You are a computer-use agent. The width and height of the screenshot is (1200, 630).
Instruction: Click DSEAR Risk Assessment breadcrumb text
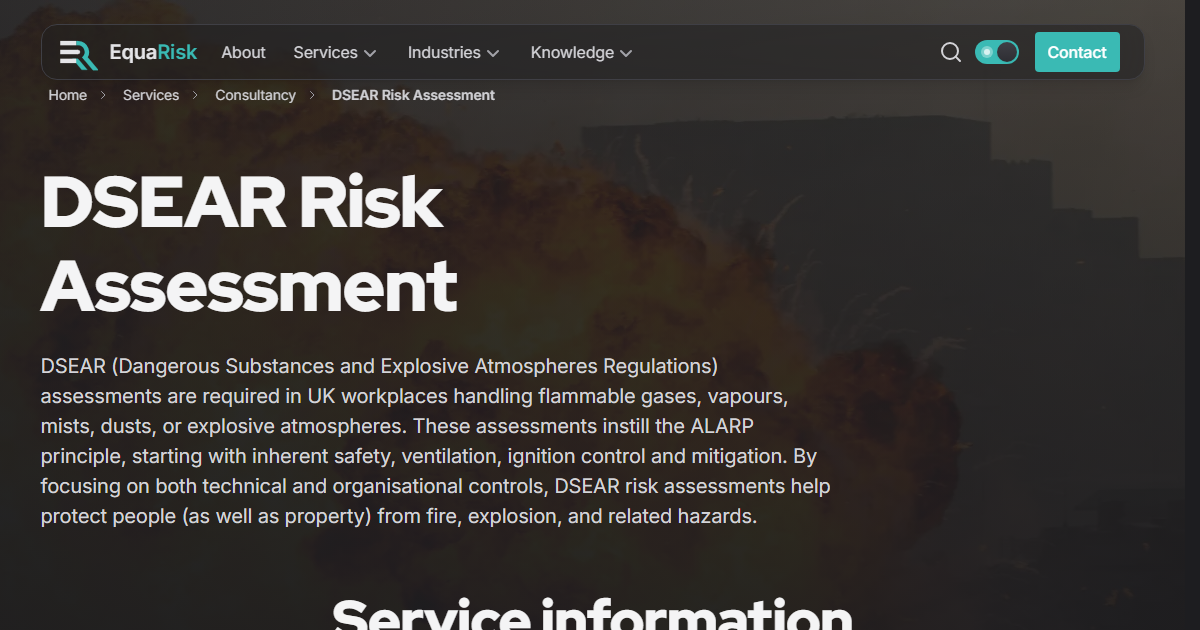click(413, 95)
